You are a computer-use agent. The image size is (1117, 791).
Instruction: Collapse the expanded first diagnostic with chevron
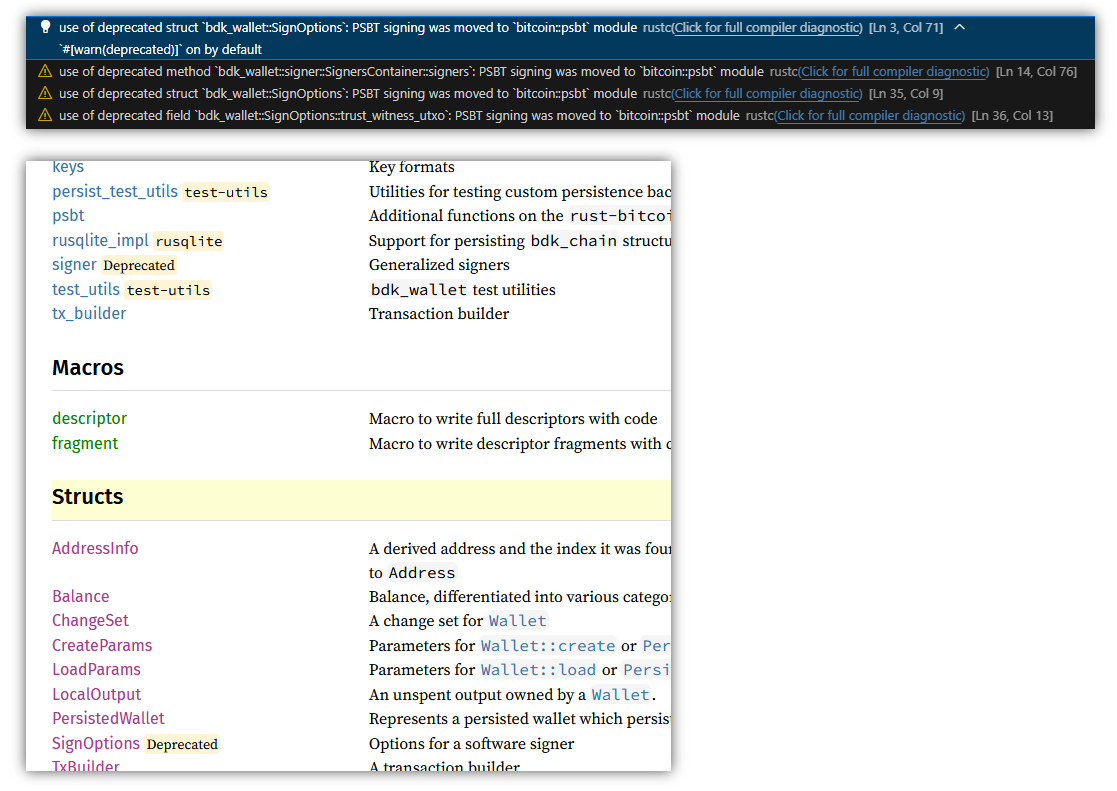(x=960, y=28)
